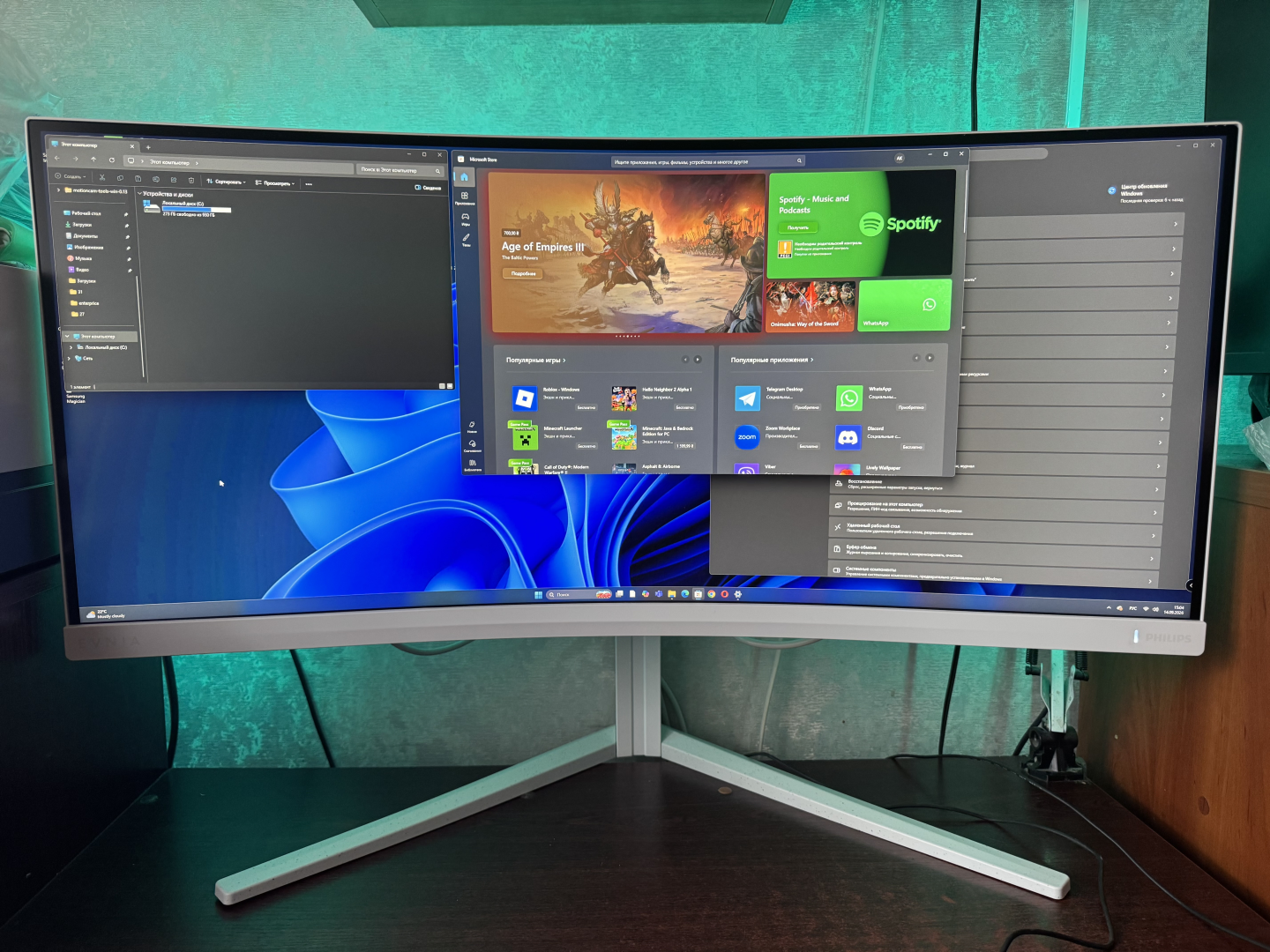This screenshot has height=952, width=1270.
Task: Click the Cut scissors icon in File Explorer
Action: pyautogui.click(x=102, y=177)
